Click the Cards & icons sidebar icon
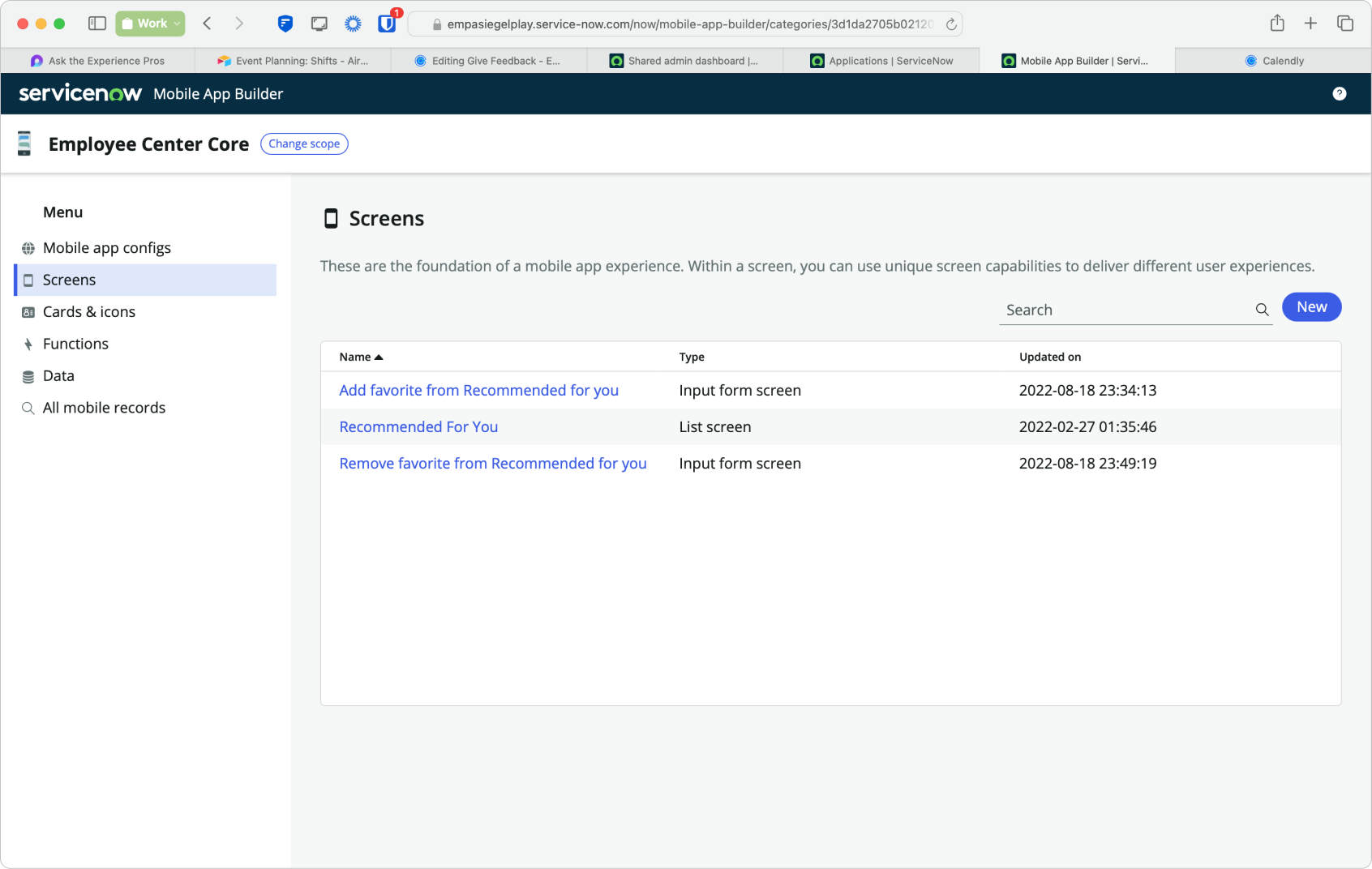1372x869 pixels. coord(28,312)
